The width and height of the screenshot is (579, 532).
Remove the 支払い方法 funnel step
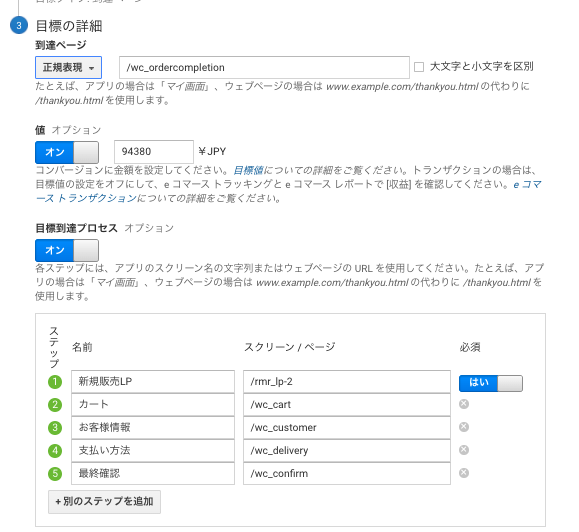coord(464,450)
